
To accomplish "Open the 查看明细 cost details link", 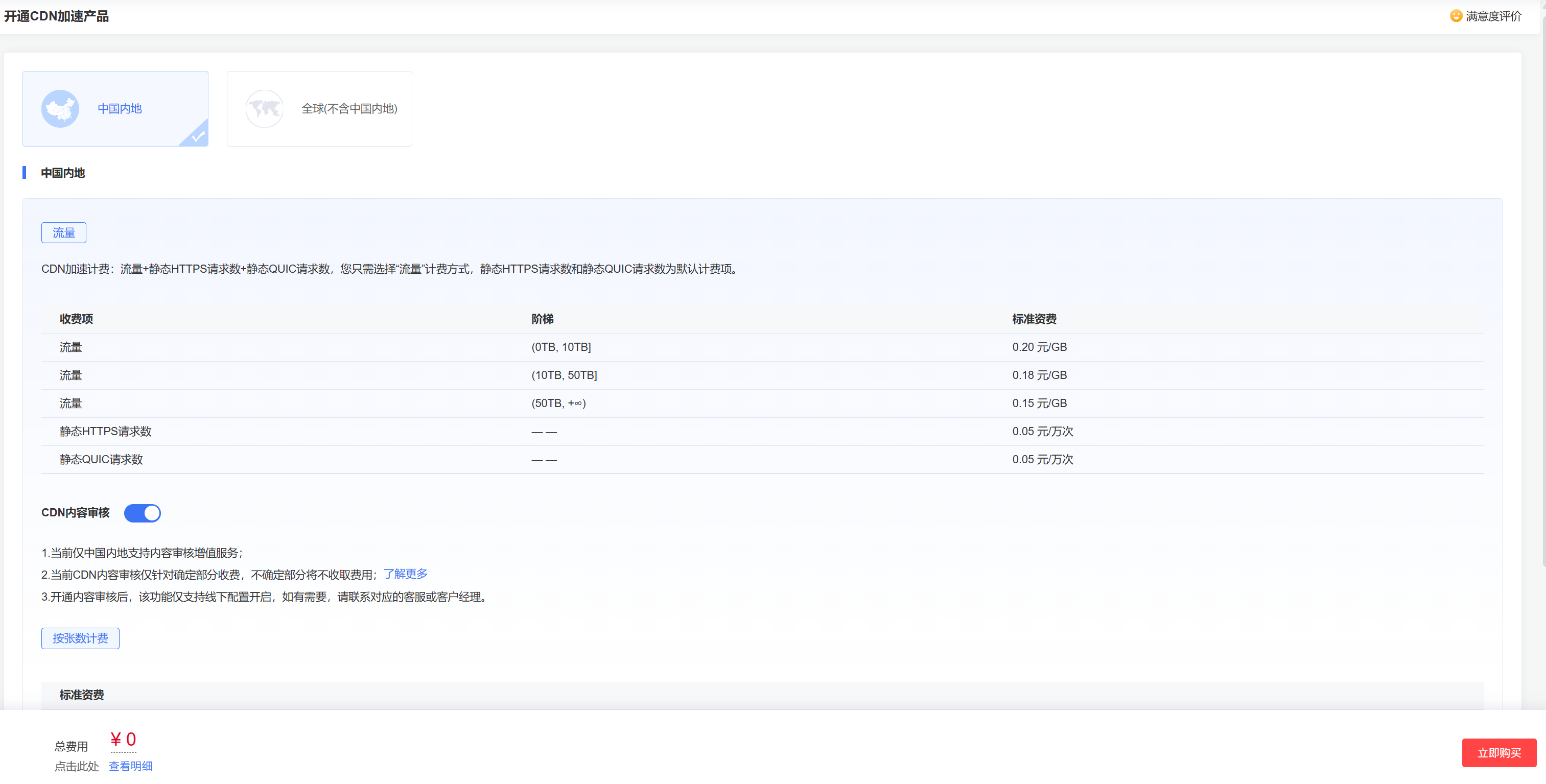I will point(130,766).
